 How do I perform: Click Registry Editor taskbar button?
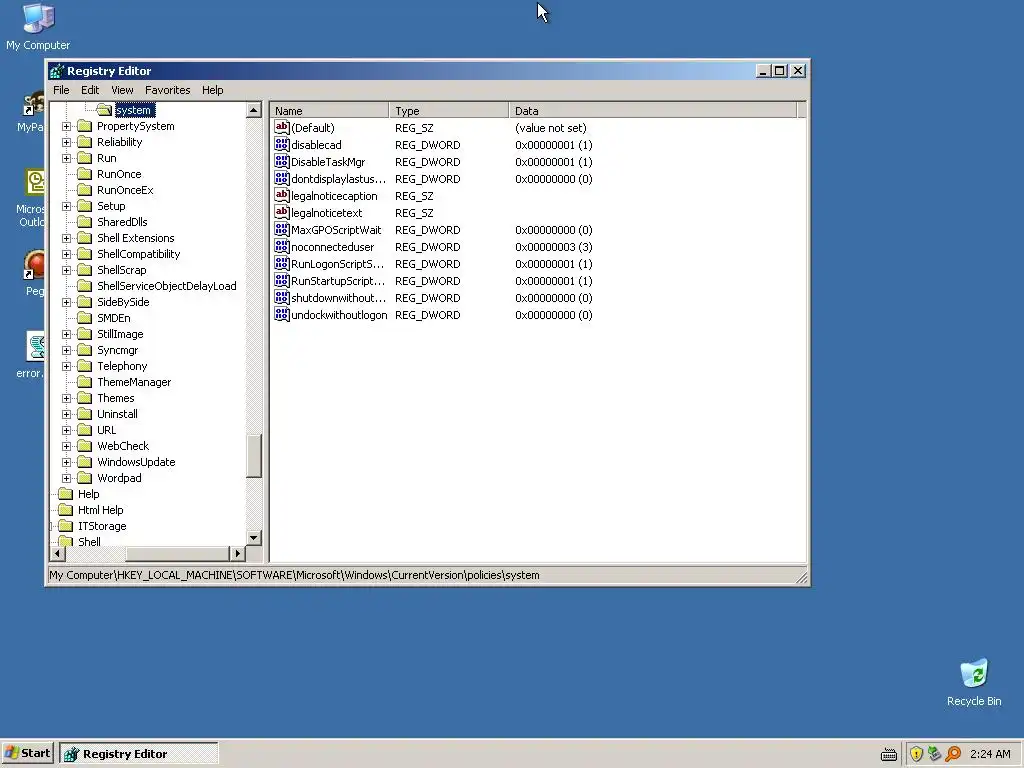pos(138,754)
